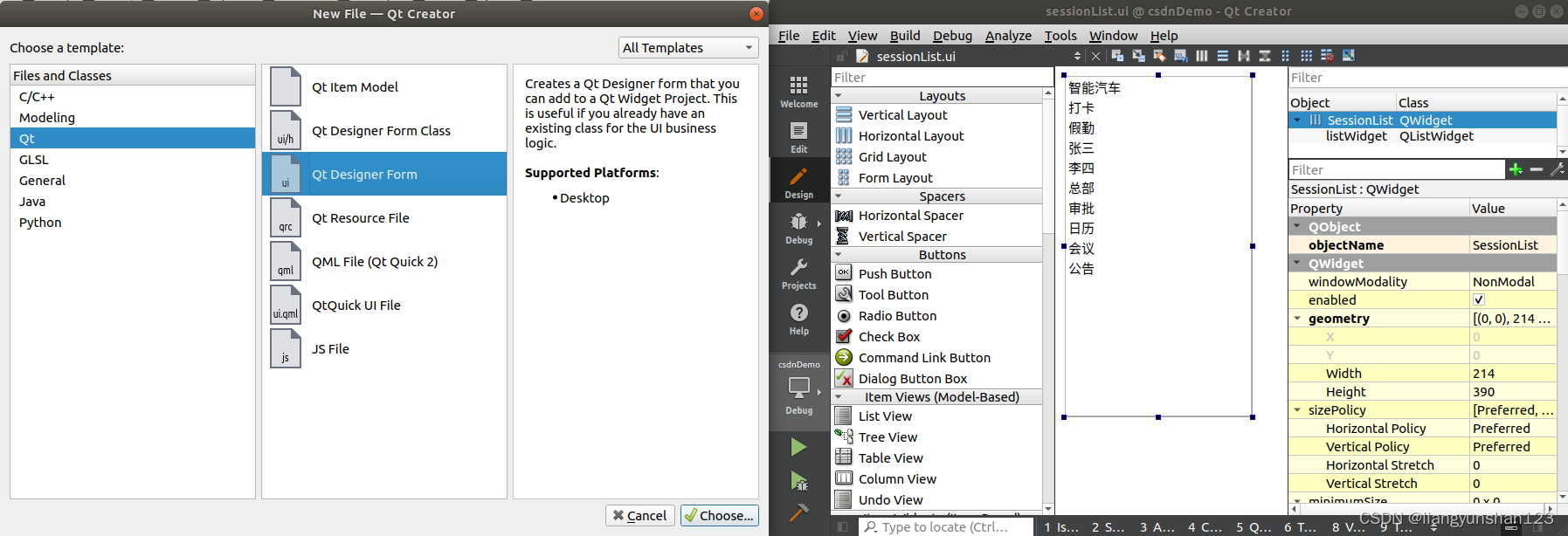
Task: Click the property editor Filter field
Action: (1397, 169)
